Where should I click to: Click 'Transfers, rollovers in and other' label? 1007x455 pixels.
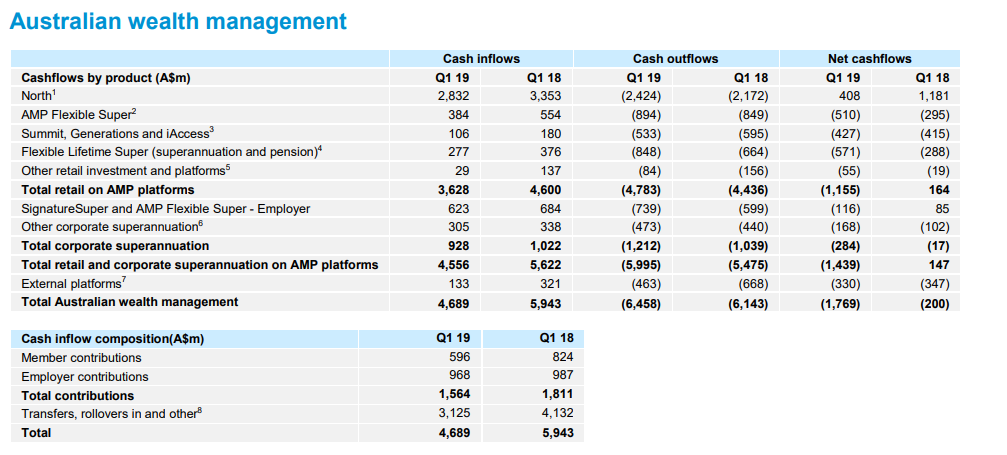pyautogui.click(x=112, y=414)
